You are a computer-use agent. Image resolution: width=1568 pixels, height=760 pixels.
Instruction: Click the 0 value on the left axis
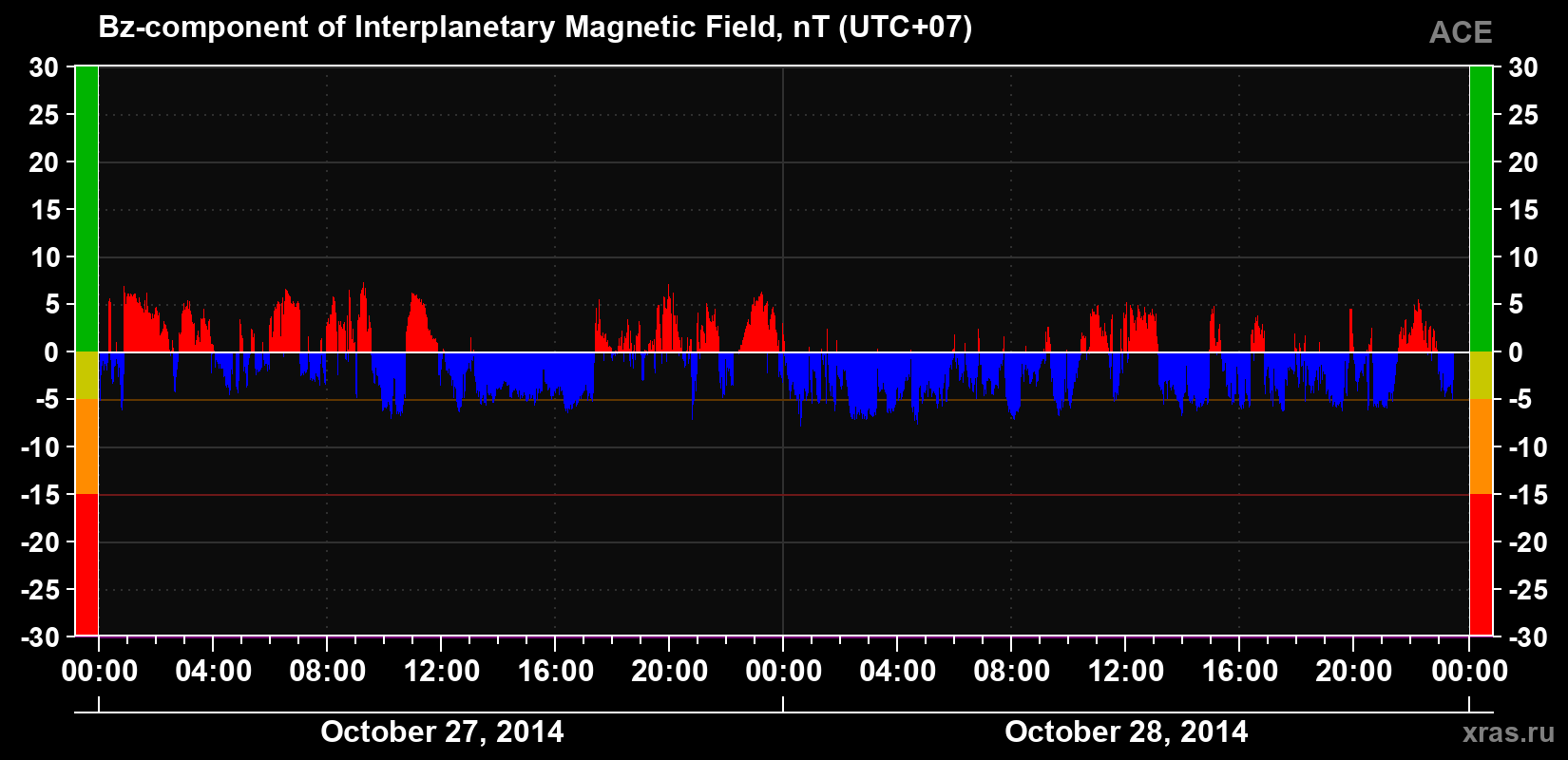(51, 352)
